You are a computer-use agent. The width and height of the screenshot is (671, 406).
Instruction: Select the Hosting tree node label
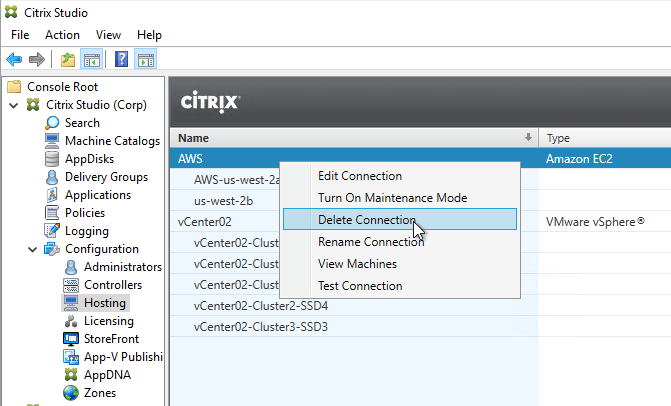(x=105, y=303)
